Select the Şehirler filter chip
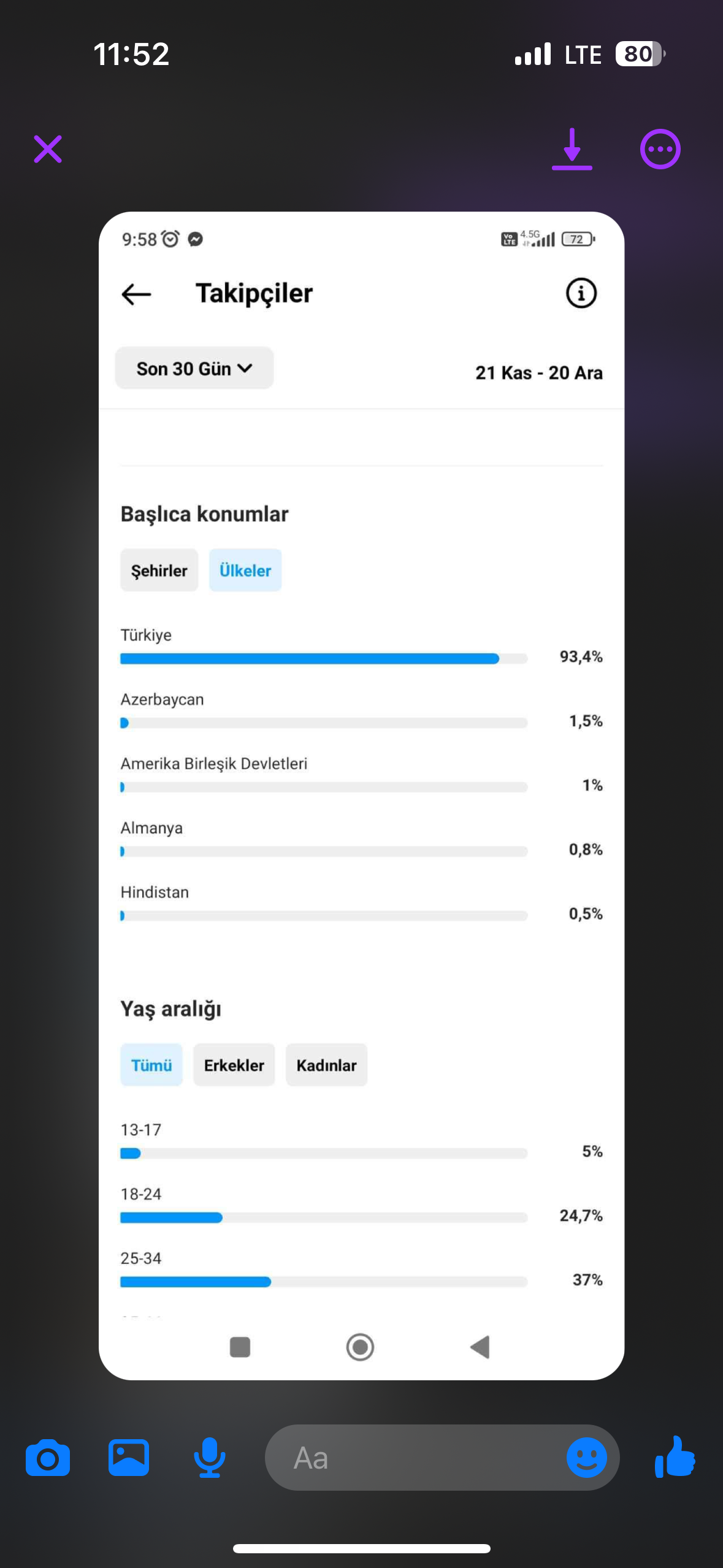The width and height of the screenshot is (723, 1568). [x=159, y=571]
